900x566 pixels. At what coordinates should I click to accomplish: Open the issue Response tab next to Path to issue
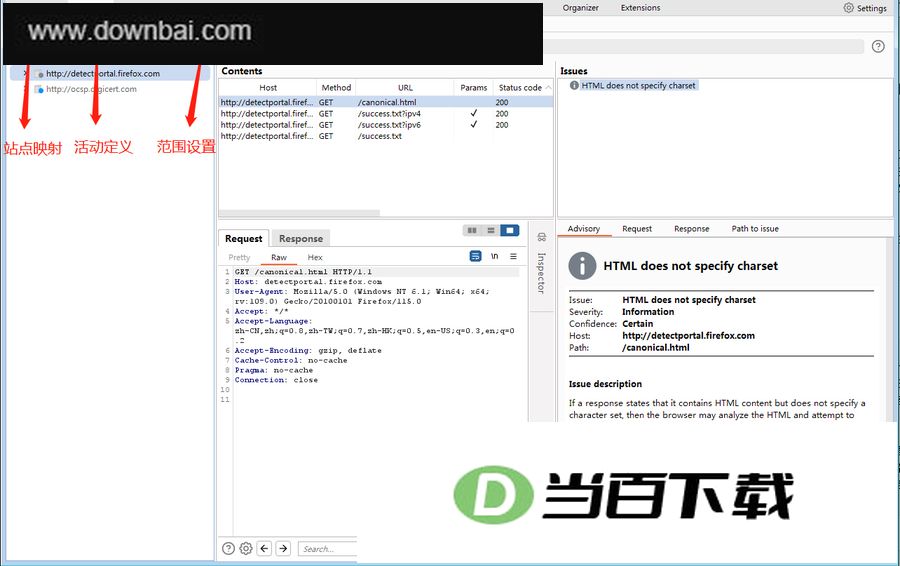click(x=692, y=228)
